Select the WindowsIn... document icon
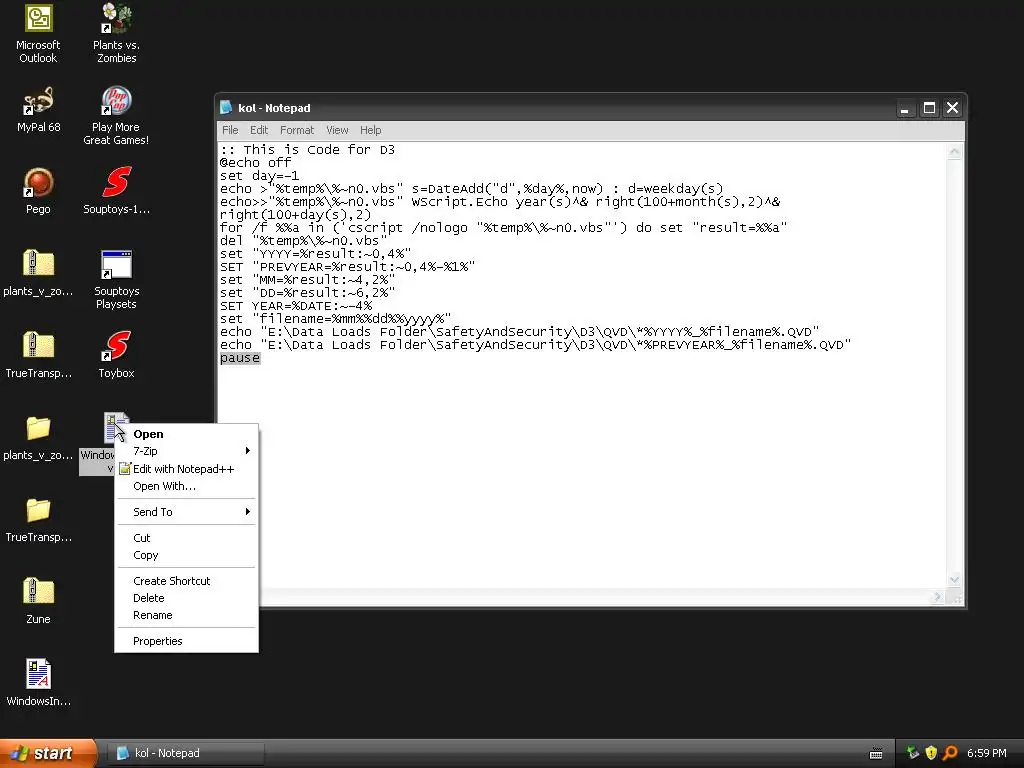1024x768 pixels. (x=39, y=683)
